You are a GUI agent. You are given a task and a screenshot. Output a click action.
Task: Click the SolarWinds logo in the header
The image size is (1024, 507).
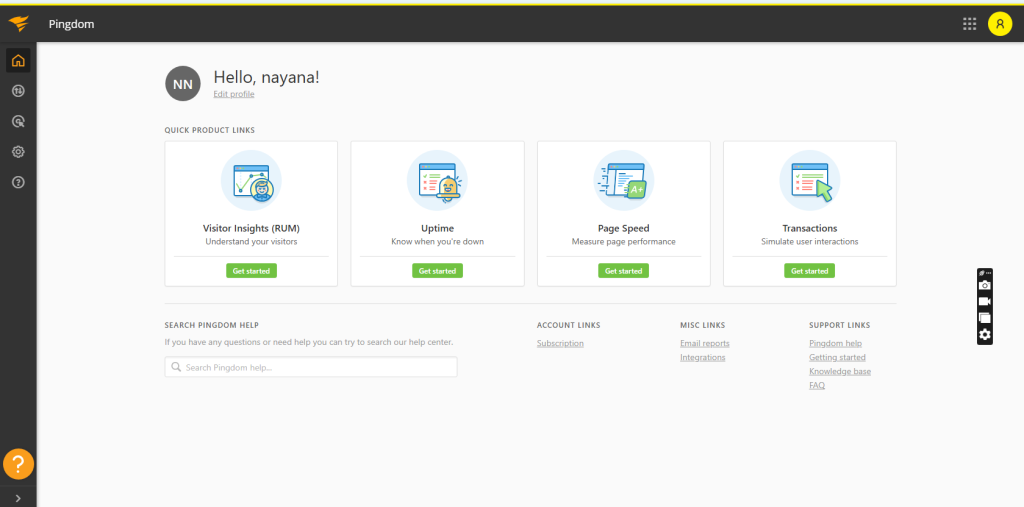click(18, 24)
